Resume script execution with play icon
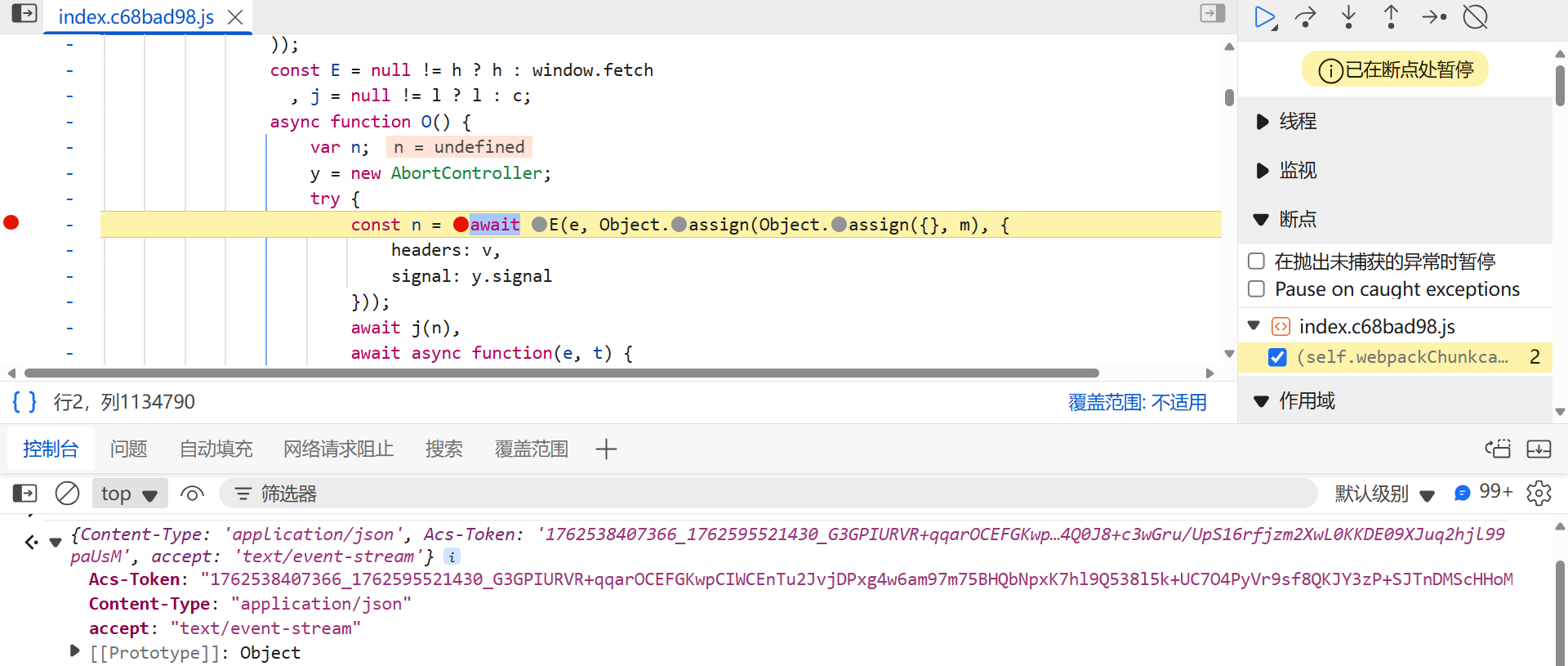 point(1264,17)
